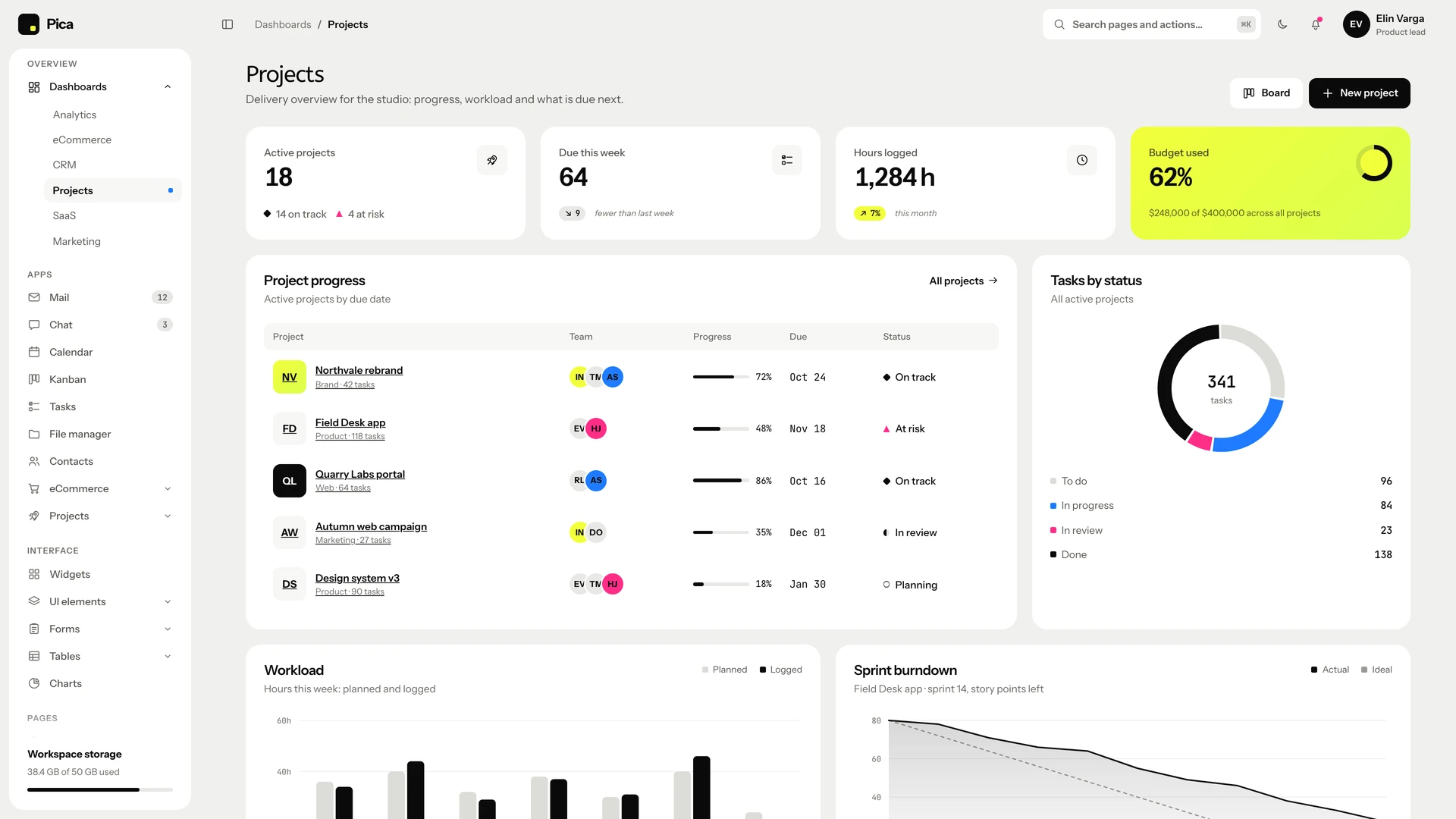Image resolution: width=1456 pixels, height=819 pixels.
Task: Open Autumn web campaign project
Action: coord(371,526)
